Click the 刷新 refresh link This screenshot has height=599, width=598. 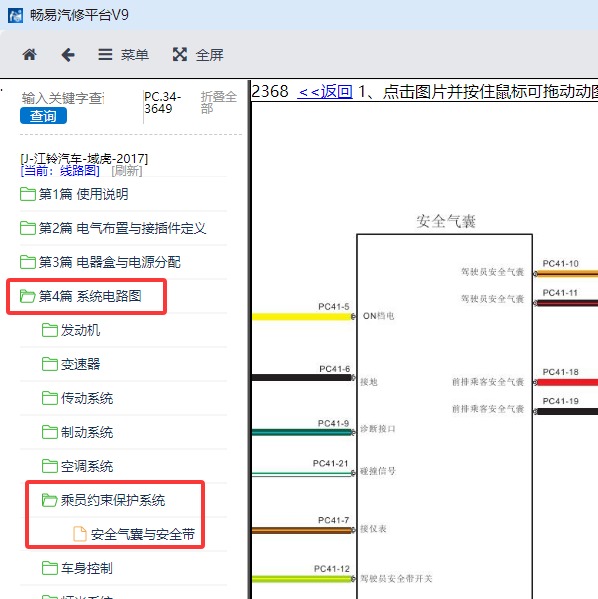point(127,170)
